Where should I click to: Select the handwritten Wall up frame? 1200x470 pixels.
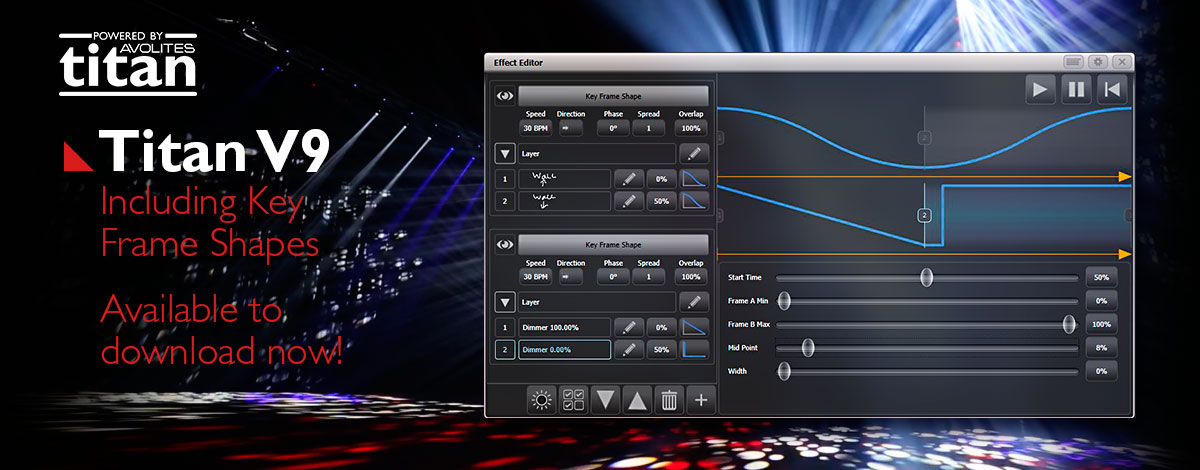coord(564,179)
